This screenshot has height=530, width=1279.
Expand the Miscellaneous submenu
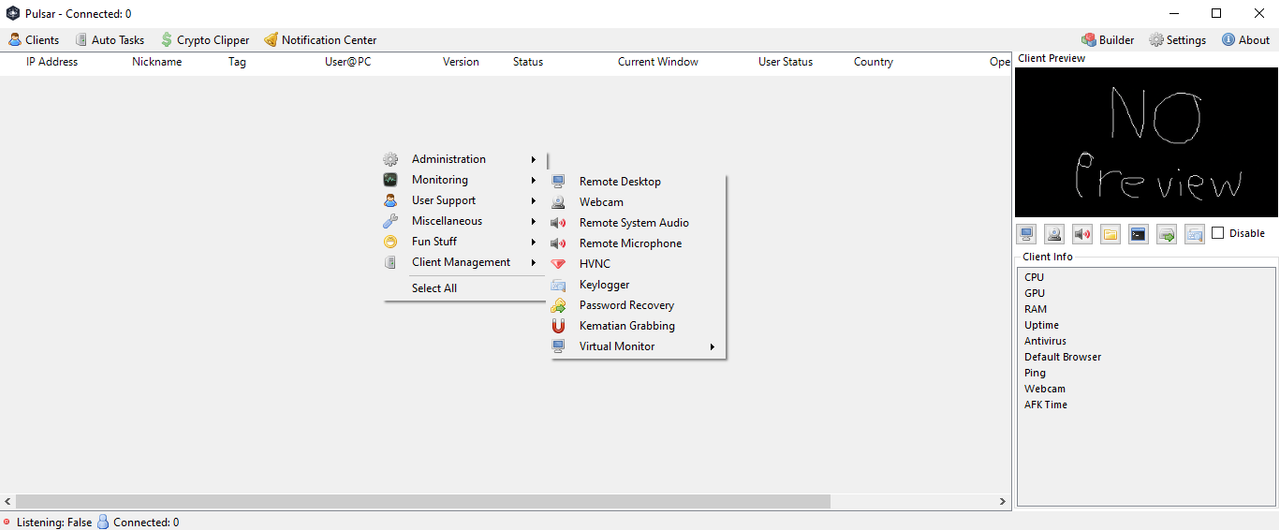pyautogui.click(x=464, y=221)
